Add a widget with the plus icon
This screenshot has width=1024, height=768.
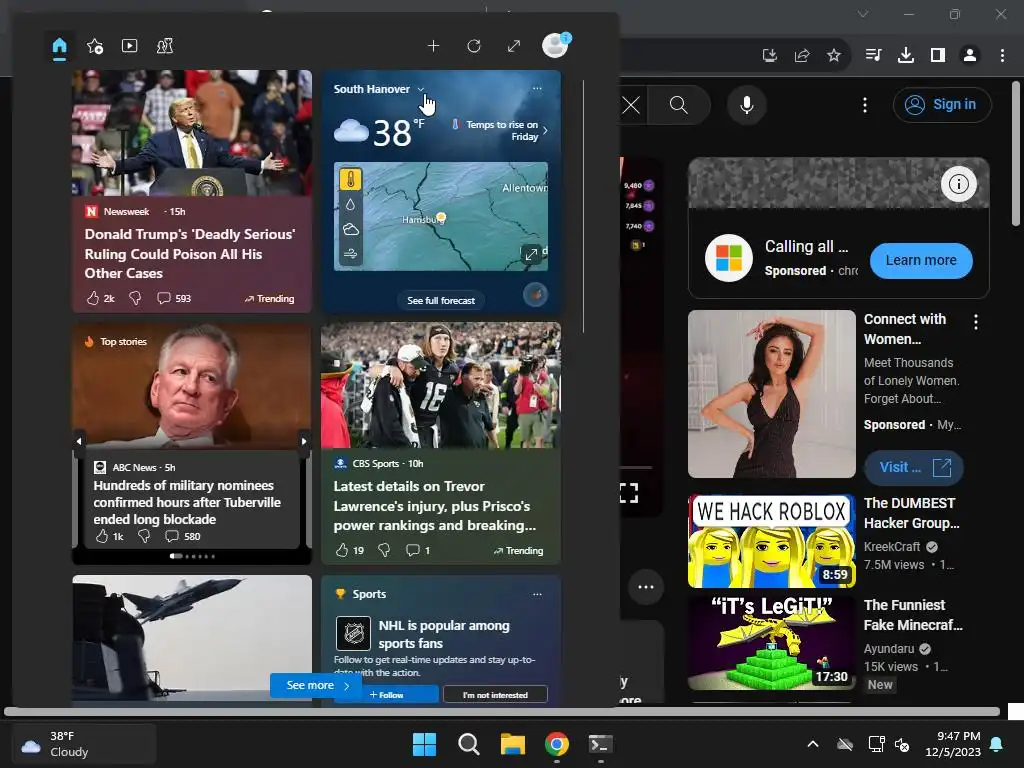[x=434, y=46]
